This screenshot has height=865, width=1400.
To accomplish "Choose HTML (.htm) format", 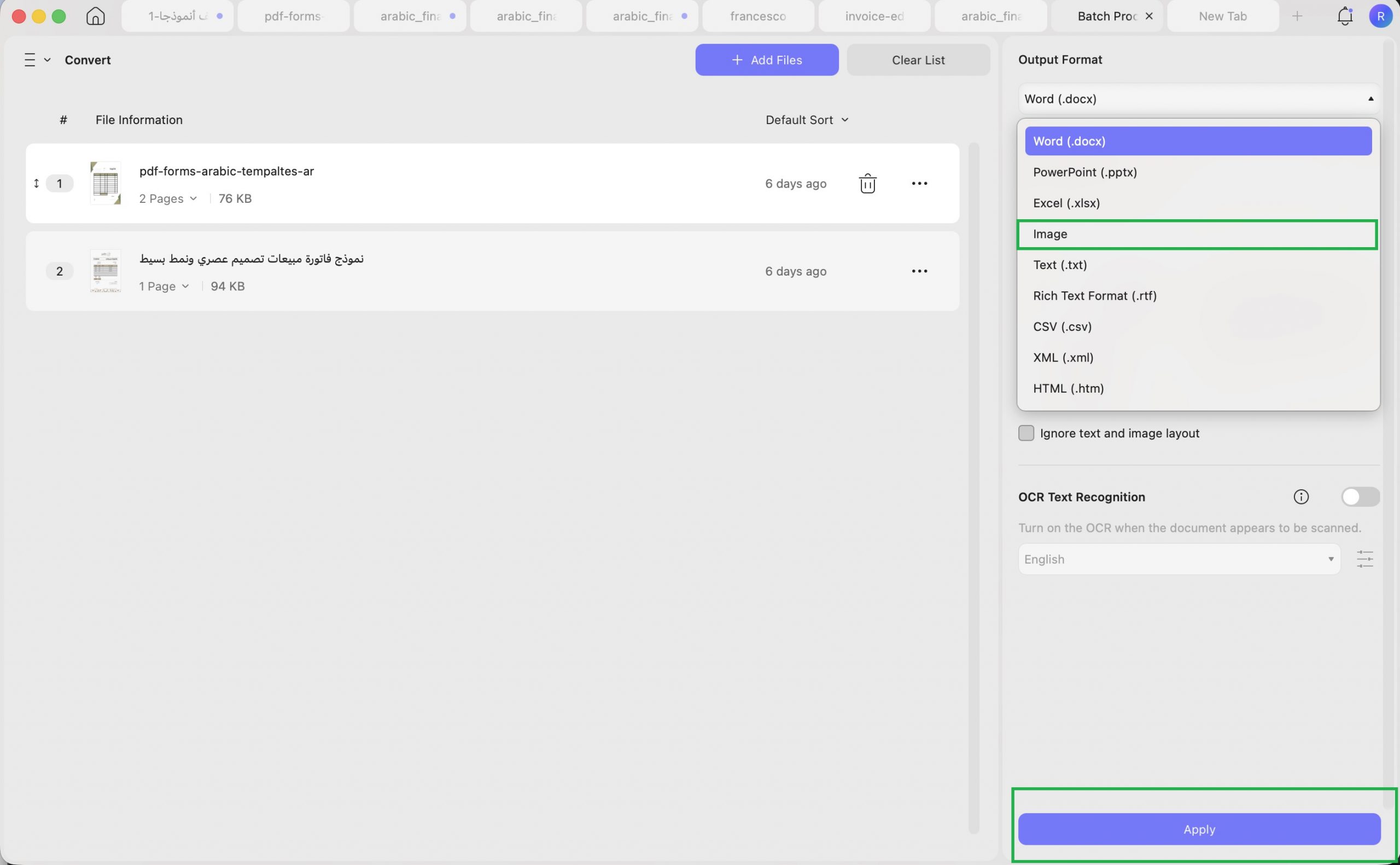I will tap(1198, 388).
